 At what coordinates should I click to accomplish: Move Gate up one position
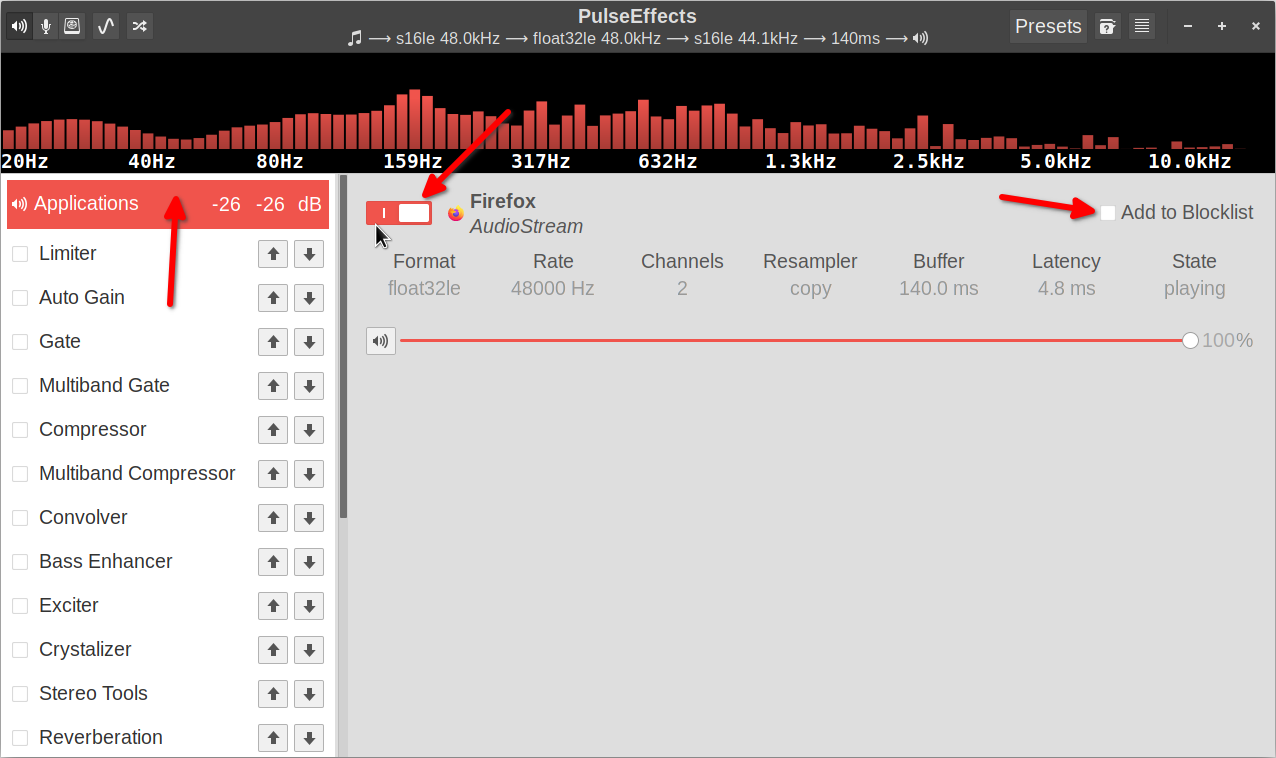273,342
